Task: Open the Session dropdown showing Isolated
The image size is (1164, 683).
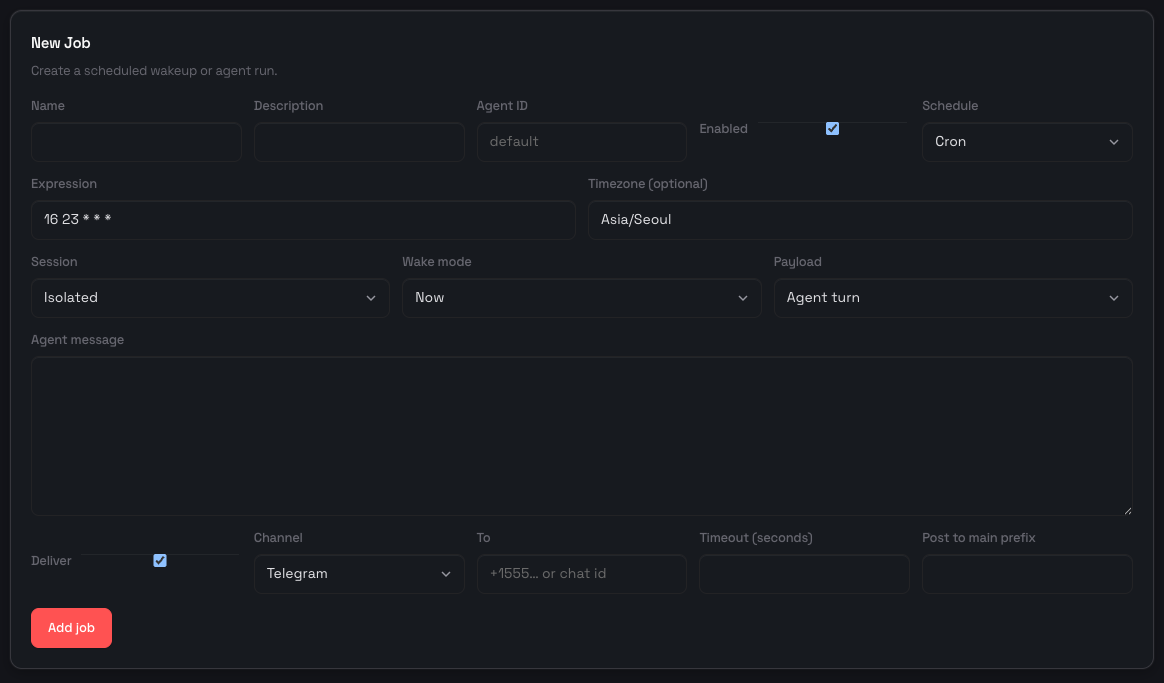Action: [x=210, y=298]
